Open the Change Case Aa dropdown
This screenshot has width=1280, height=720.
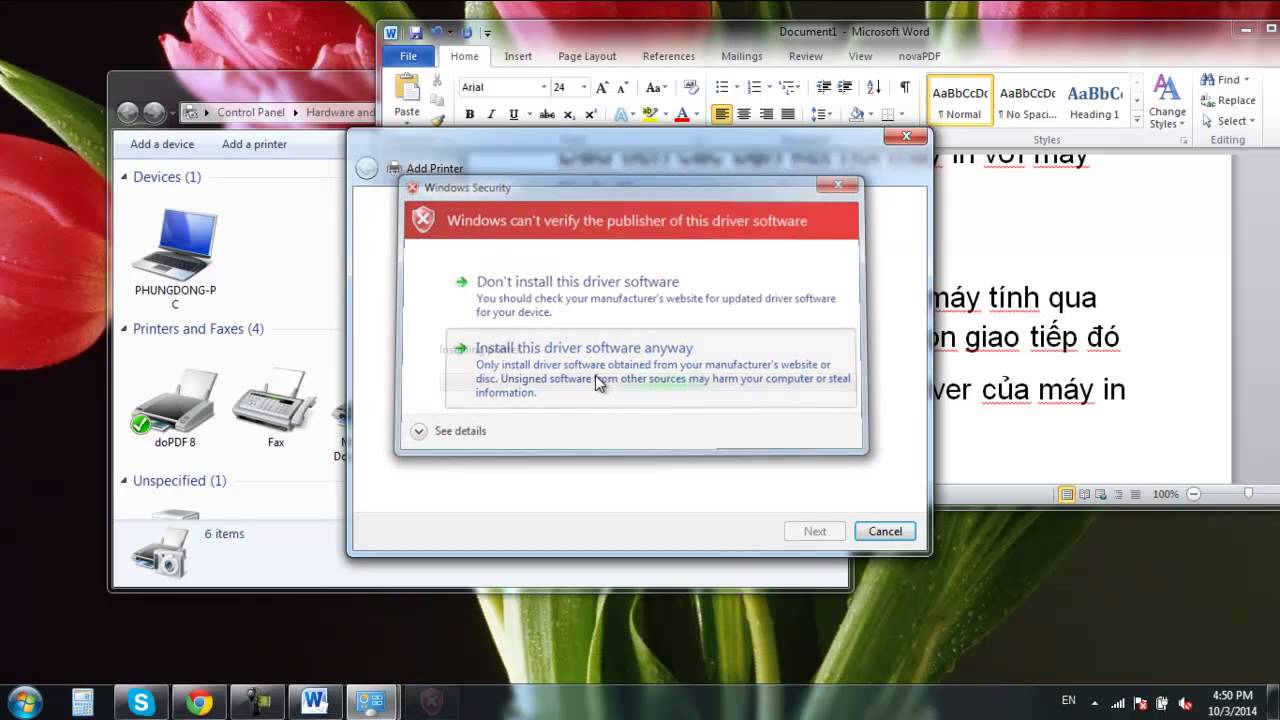(x=655, y=87)
